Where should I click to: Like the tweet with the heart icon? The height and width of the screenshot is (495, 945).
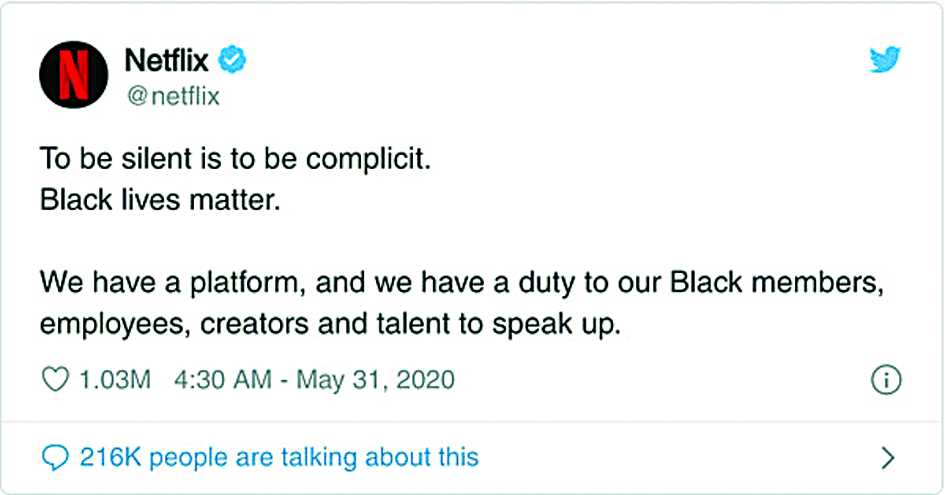[55, 379]
